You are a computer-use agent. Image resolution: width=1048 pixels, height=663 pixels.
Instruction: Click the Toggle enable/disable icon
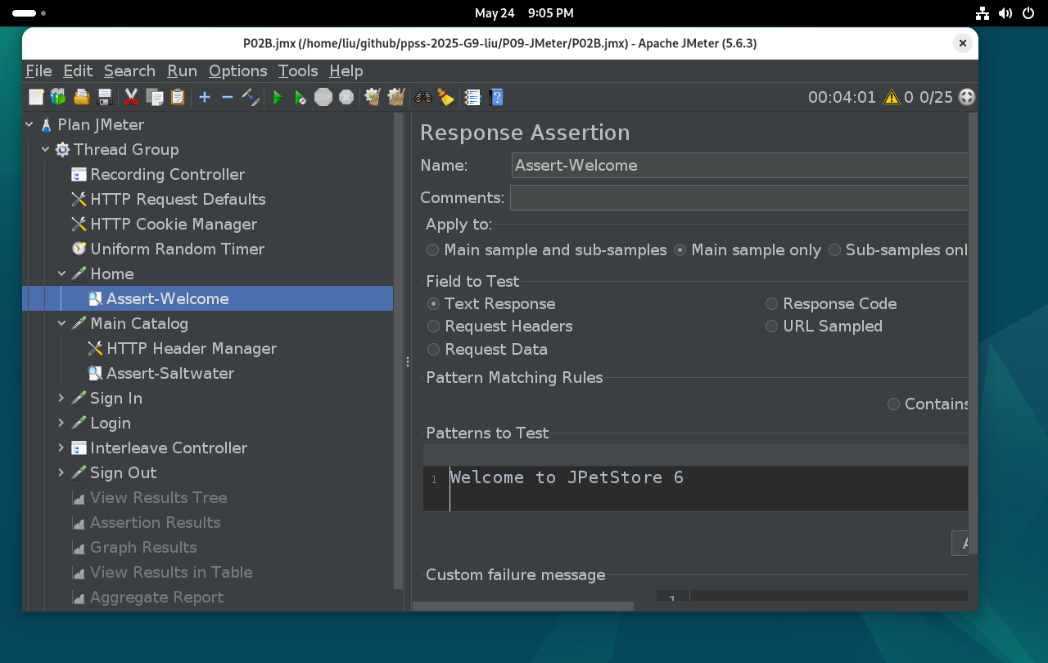(x=251, y=98)
